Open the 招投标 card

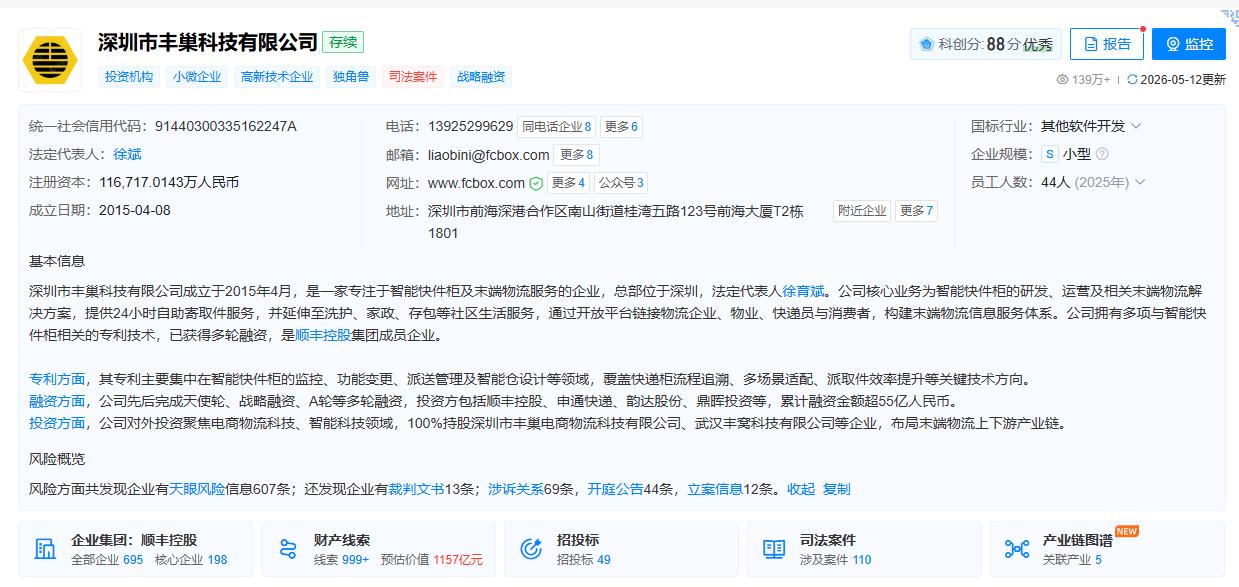[x=622, y=549]
